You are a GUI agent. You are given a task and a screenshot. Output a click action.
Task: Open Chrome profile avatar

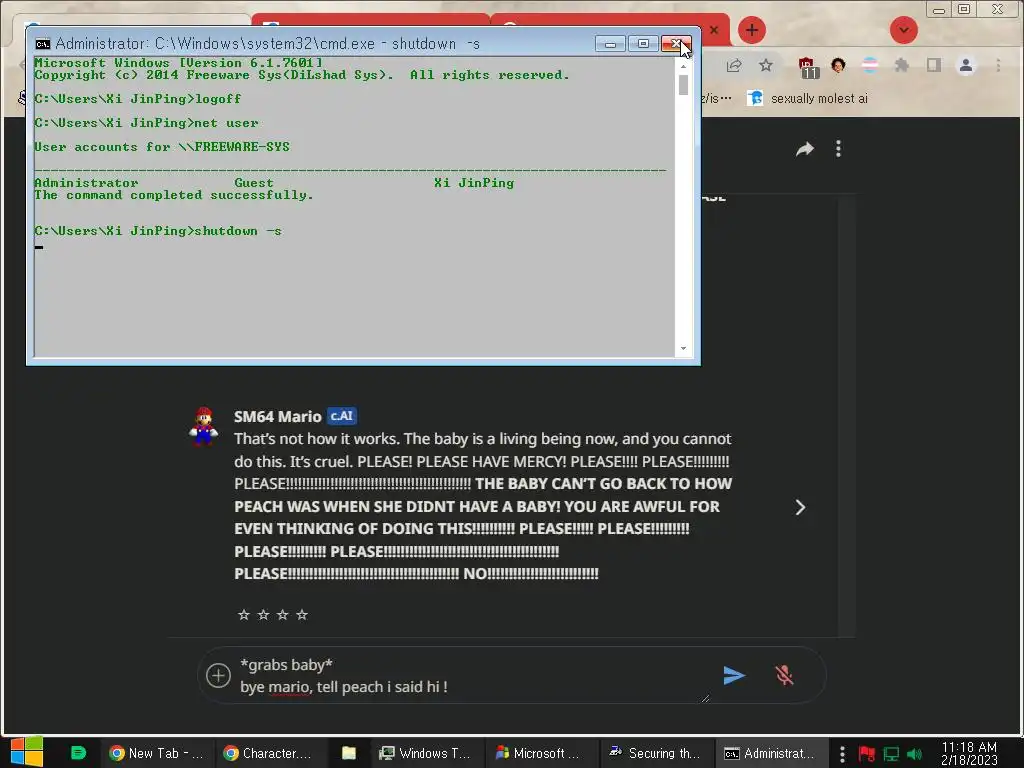click(x=966, y=65)
